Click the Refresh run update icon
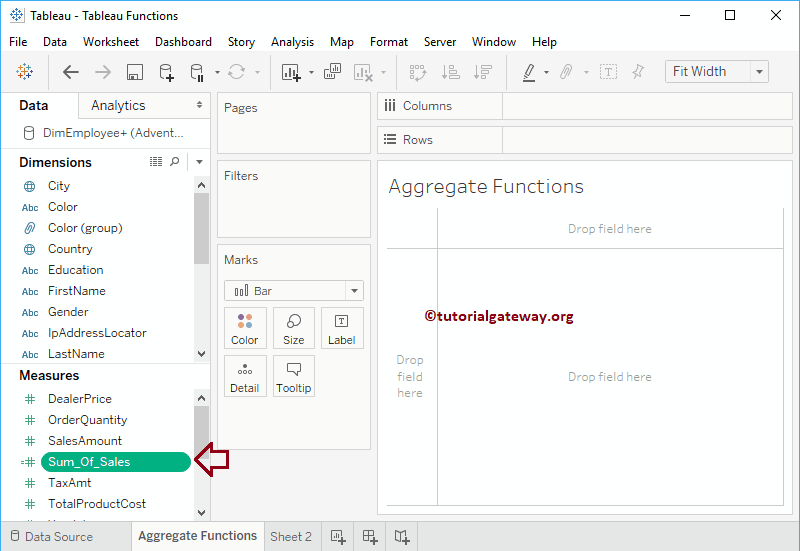 (236, 72)
